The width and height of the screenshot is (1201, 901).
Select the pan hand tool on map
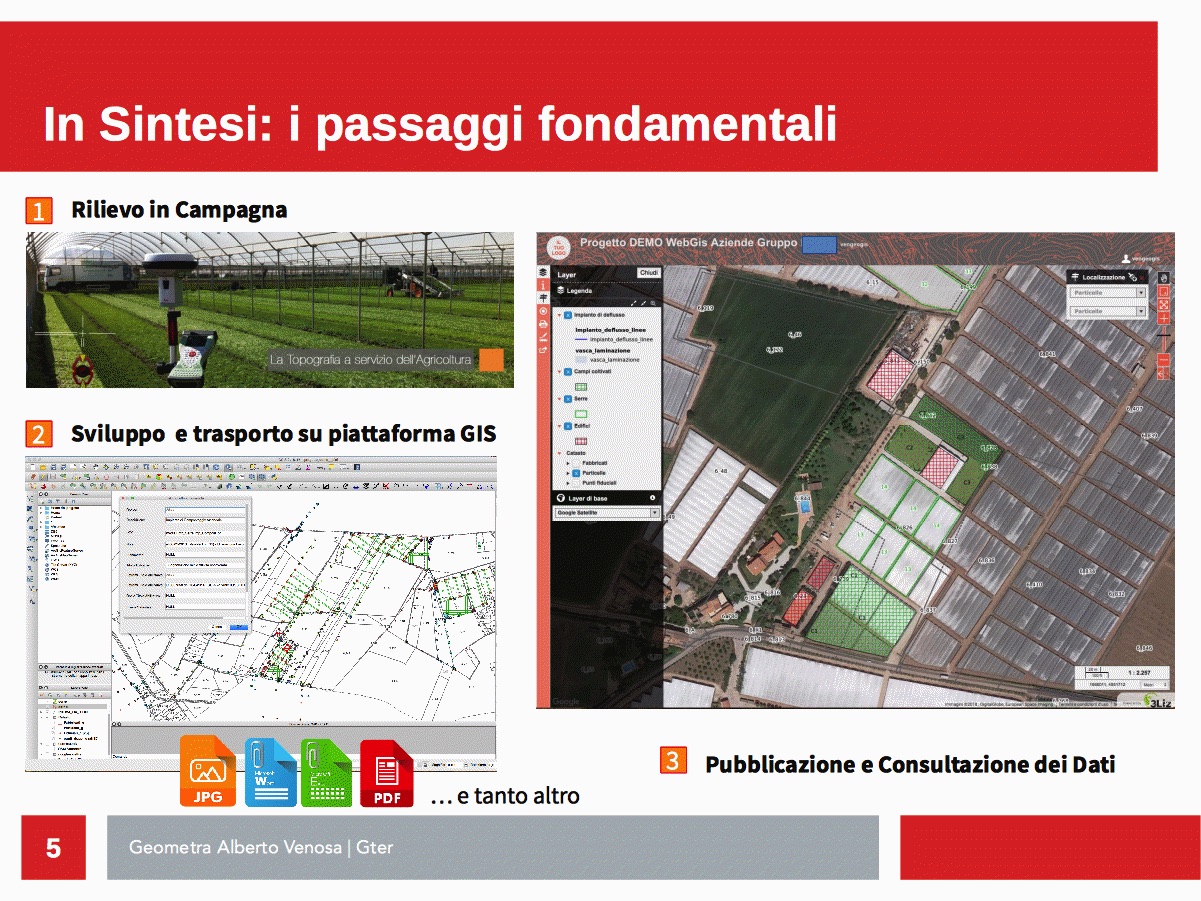[x=1163, y=277]
